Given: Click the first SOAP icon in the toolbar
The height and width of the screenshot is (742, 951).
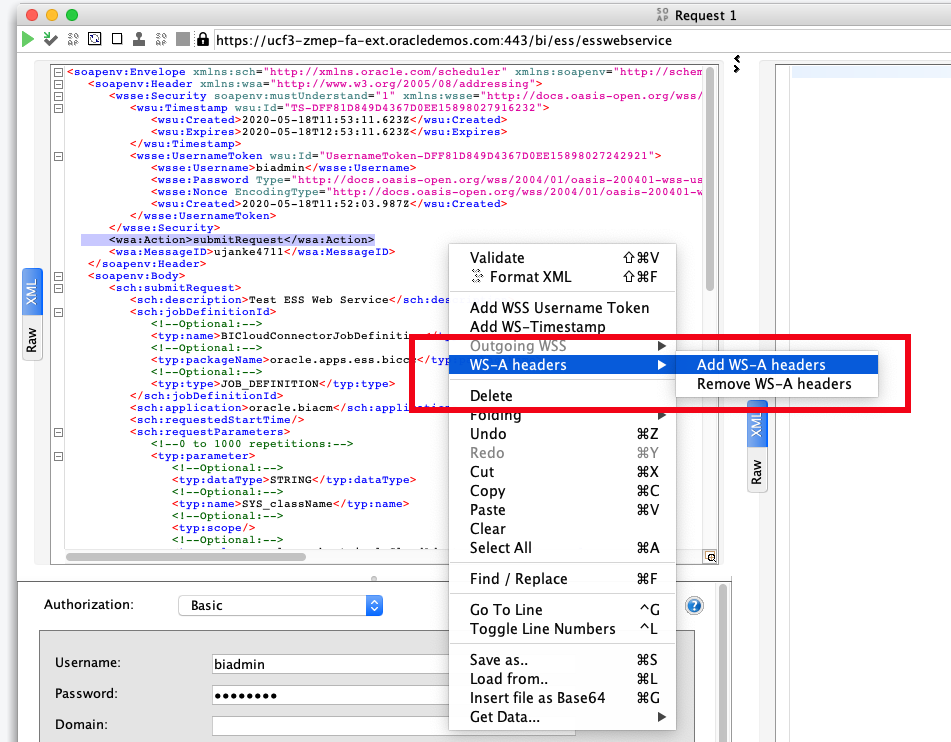Looking at the screenshot, I should point(72,41).
